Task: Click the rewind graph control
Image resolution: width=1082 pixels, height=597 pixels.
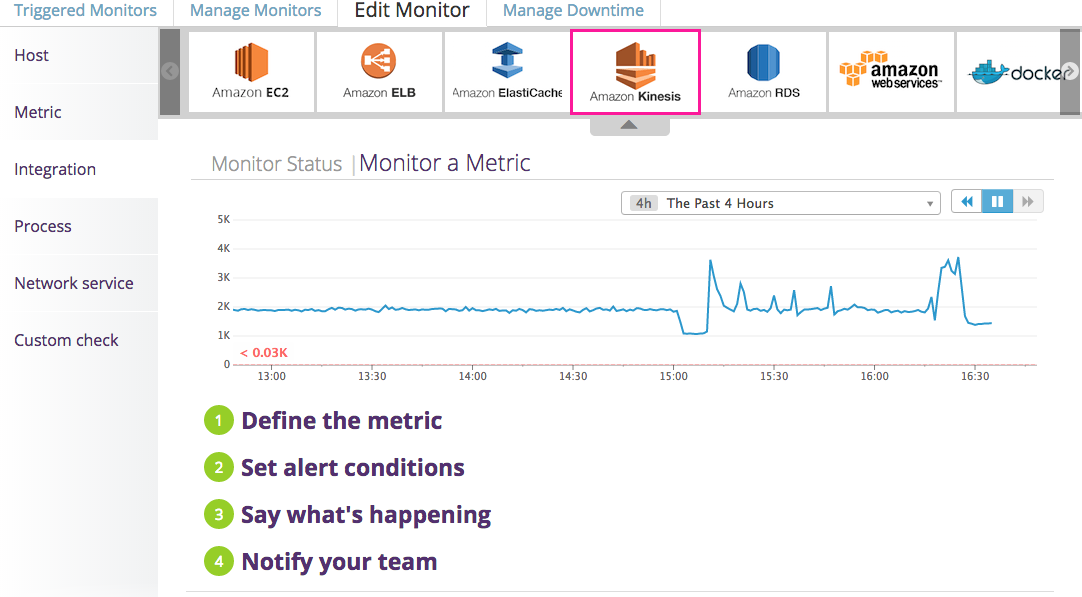Action: click(966, 201)
